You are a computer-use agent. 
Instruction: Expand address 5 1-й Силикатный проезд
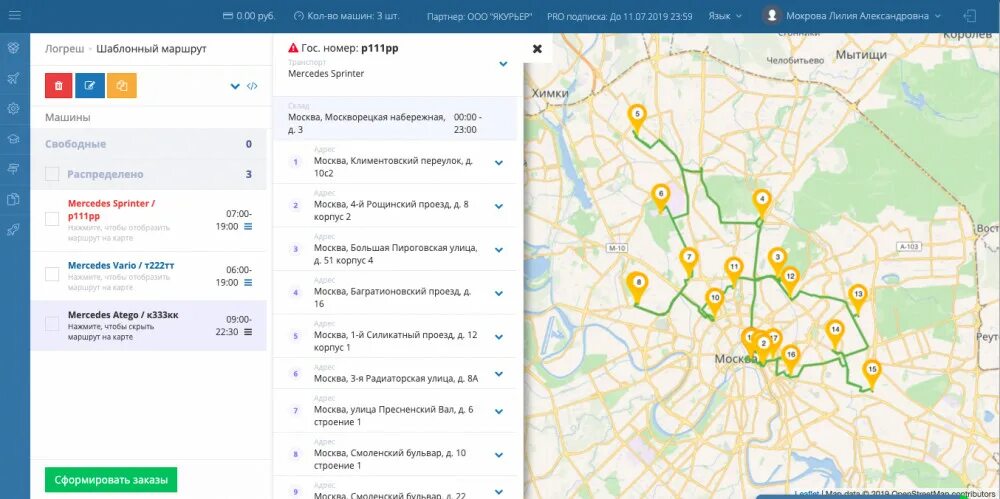[x=499, y=337]
